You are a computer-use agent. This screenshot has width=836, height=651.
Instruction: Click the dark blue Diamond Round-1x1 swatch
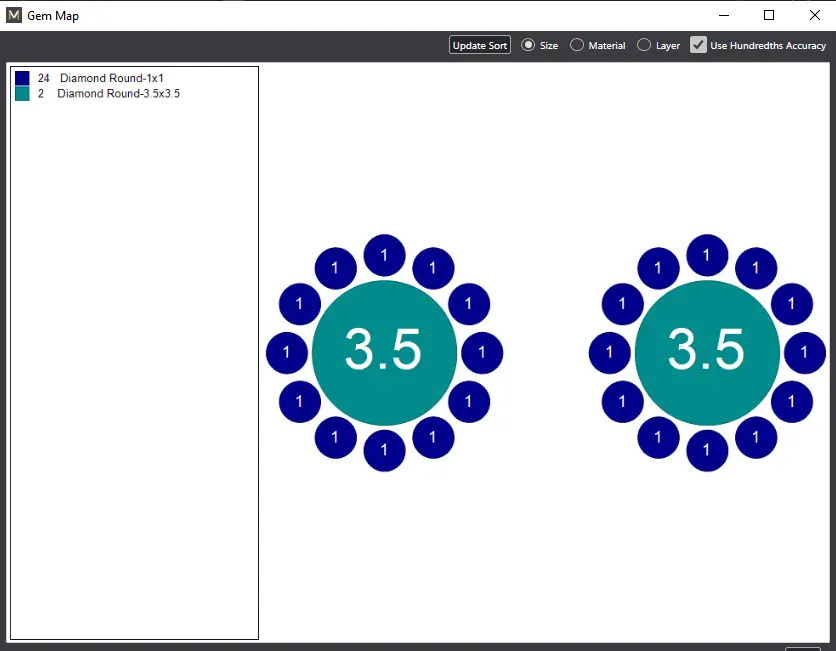point(22,78)
